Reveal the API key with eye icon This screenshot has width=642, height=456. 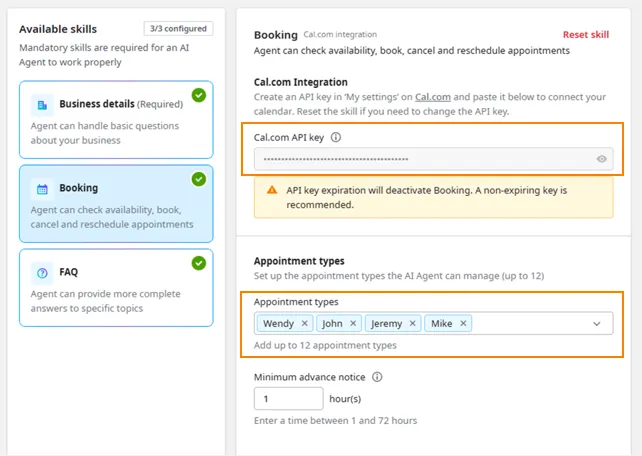pos(601,159)
